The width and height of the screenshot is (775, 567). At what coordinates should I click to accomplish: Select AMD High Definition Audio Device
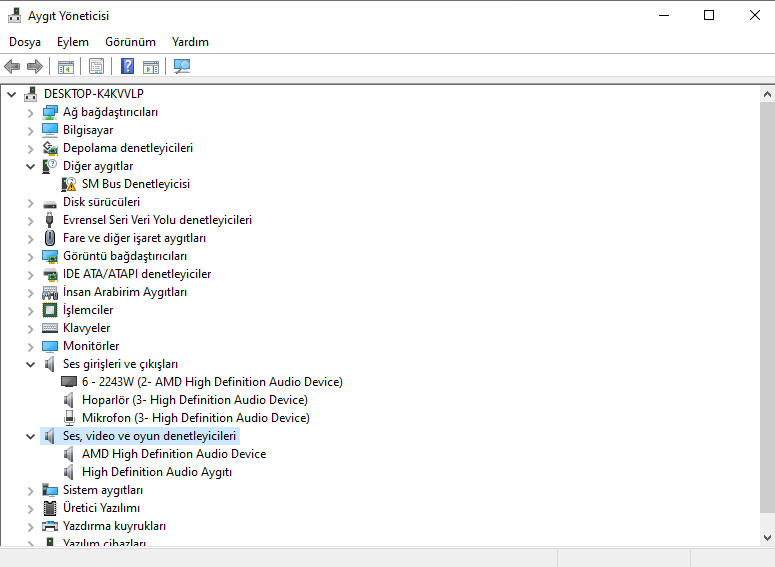[174, 454]
